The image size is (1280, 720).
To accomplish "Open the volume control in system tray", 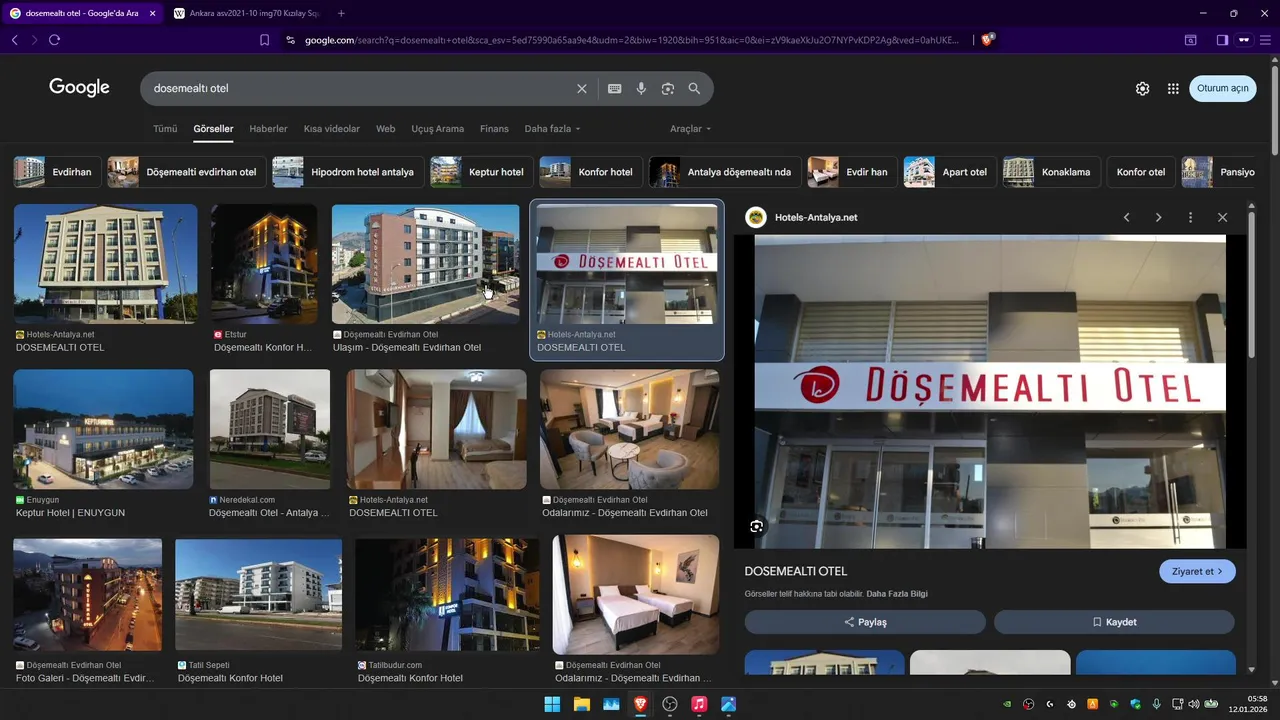I will click(1193, 704).
